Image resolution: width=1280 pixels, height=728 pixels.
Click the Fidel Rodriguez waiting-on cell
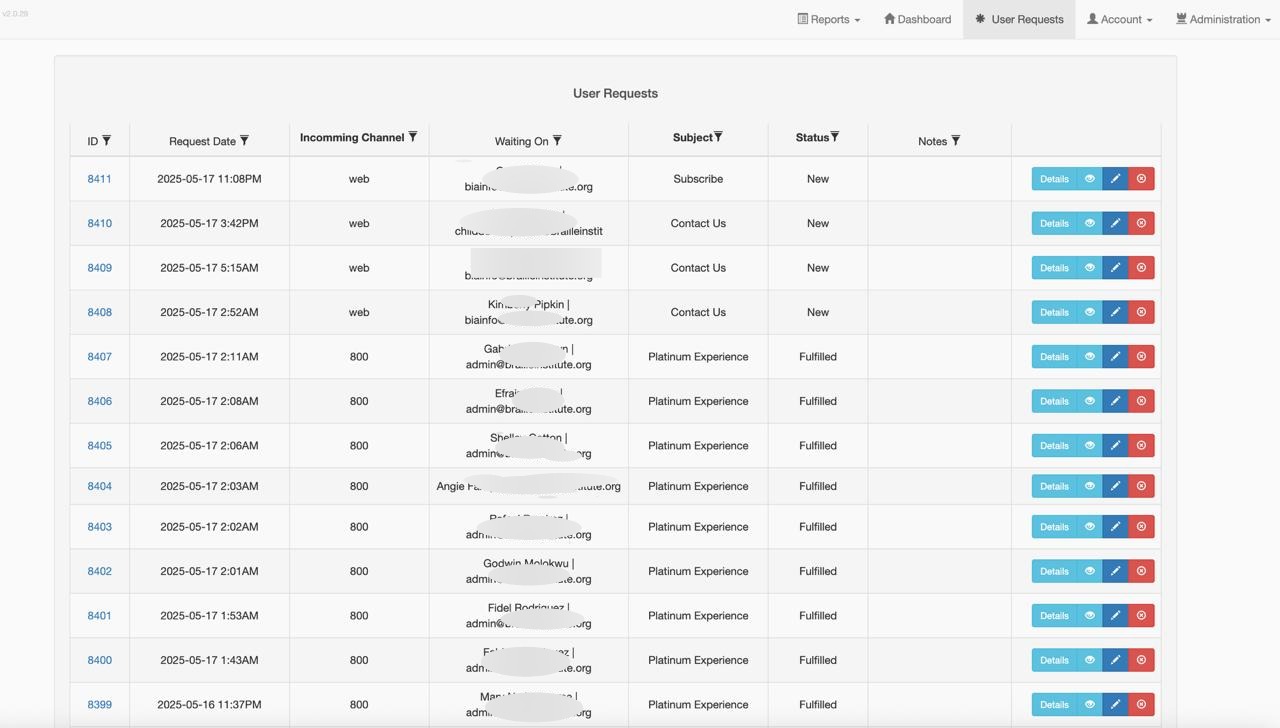(528, 616)
